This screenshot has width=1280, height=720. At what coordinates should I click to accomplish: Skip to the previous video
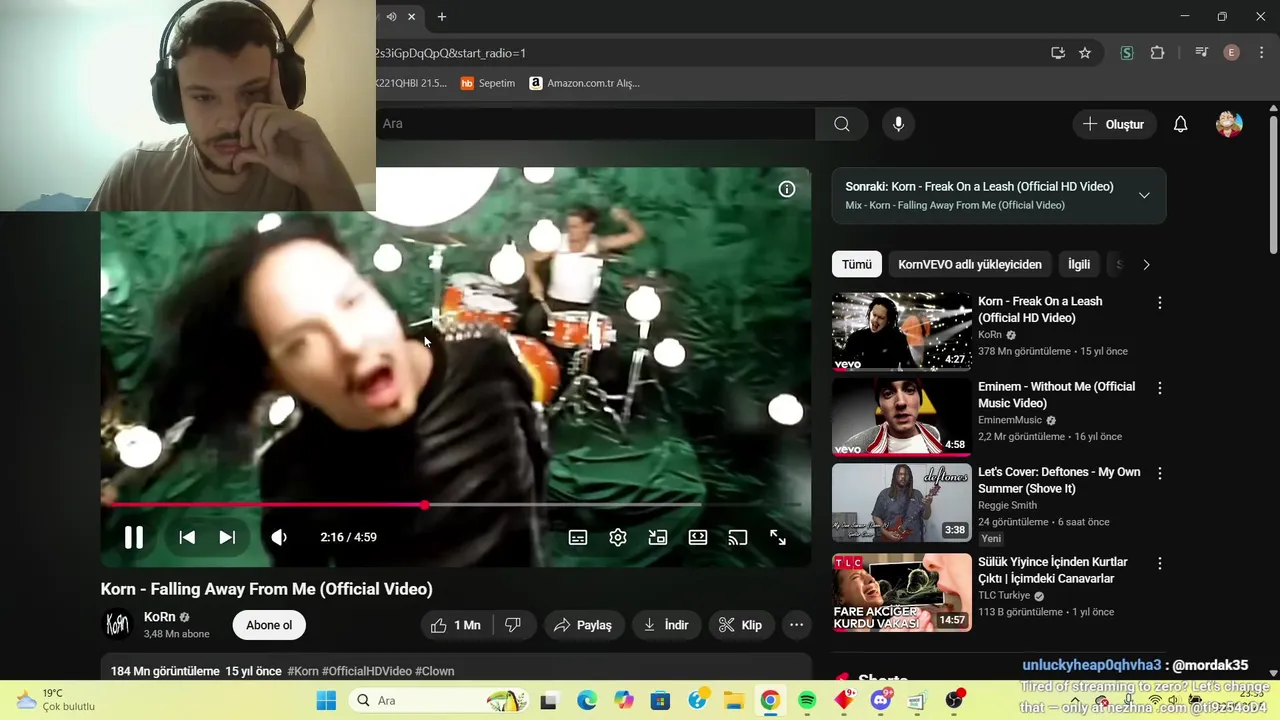coord(187,537)
